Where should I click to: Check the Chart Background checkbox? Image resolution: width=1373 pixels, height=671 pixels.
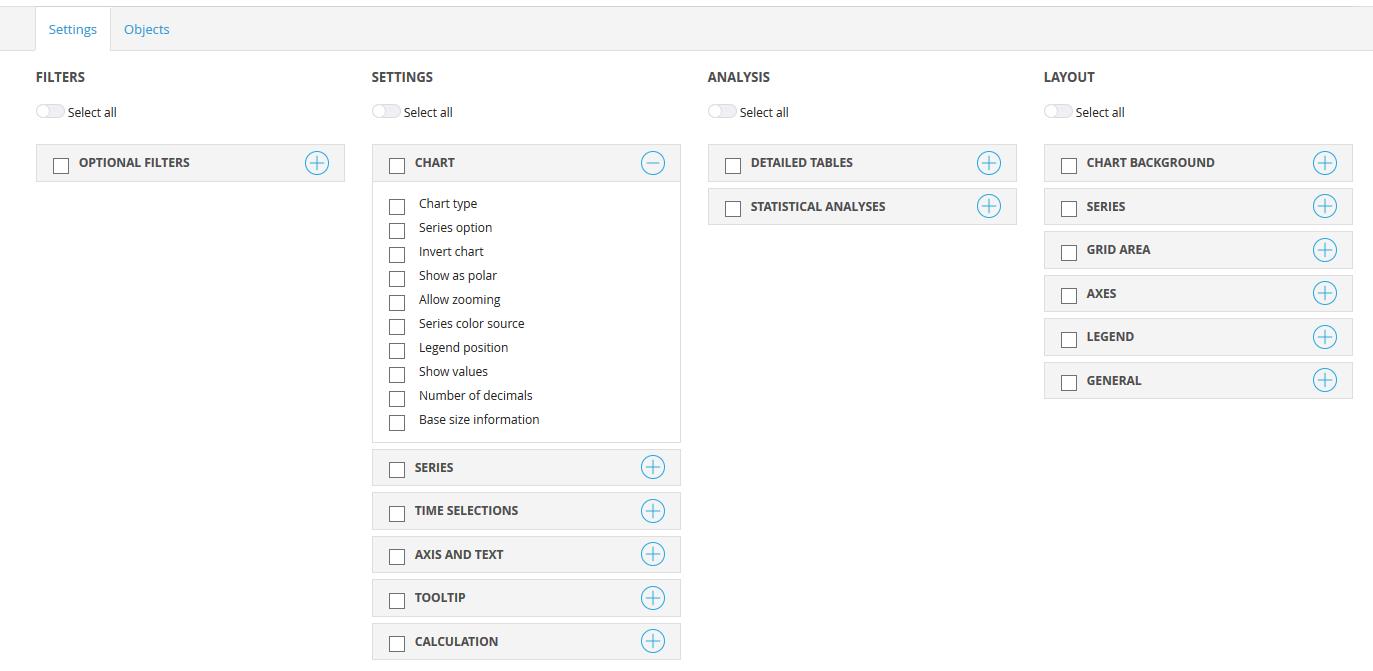tap(1069, 165)
